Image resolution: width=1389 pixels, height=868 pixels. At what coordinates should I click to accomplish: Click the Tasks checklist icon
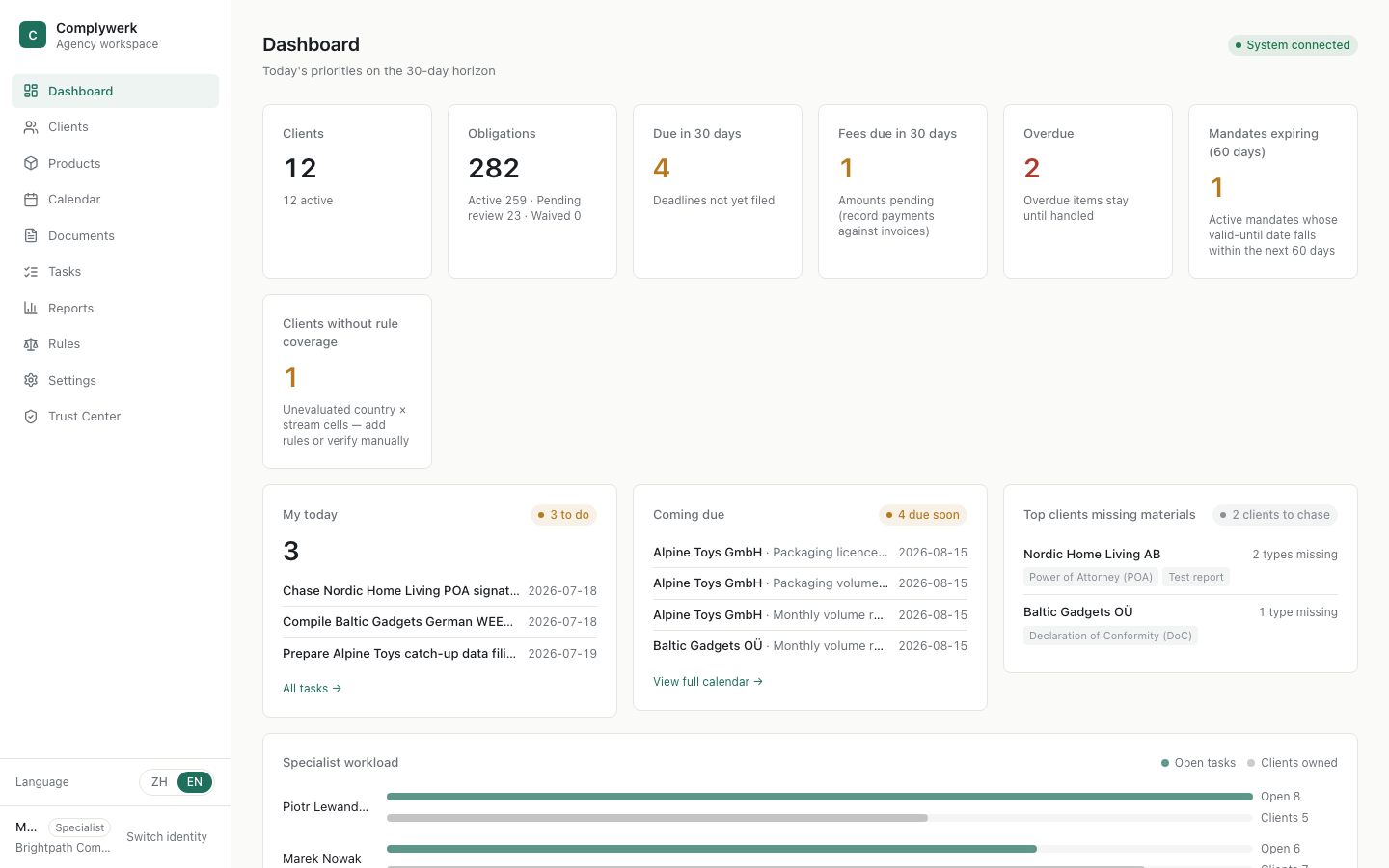pos(31,272)
